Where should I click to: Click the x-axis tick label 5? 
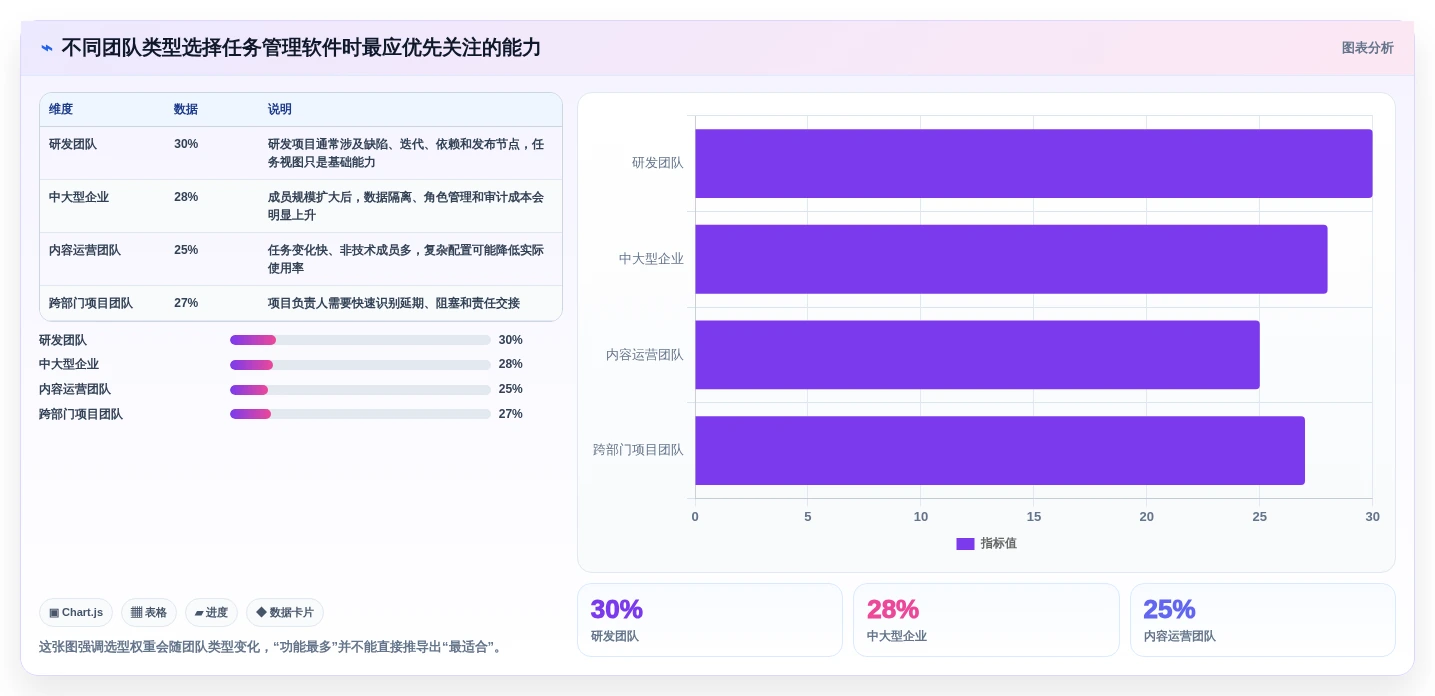click(x=808, y=517)
